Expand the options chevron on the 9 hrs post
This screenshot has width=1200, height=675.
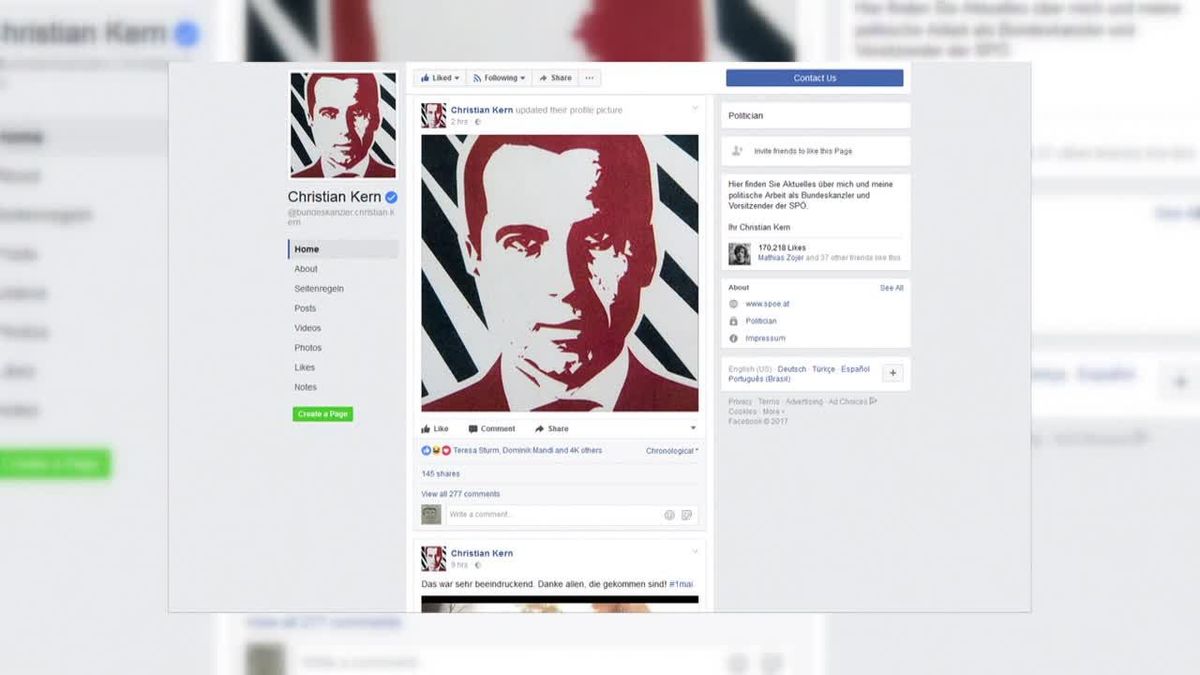[695, 551]
